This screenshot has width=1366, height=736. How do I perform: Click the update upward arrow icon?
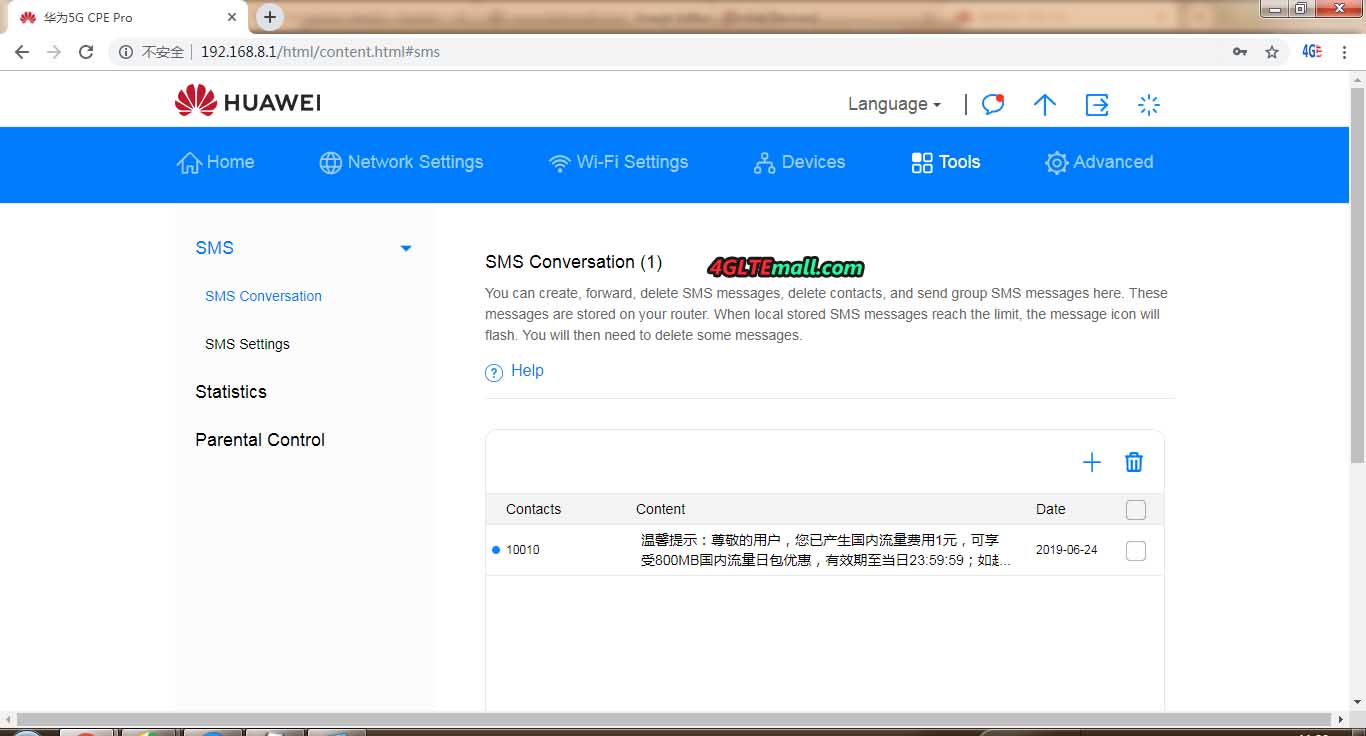pyautogui.click(x=1044, y=104)
